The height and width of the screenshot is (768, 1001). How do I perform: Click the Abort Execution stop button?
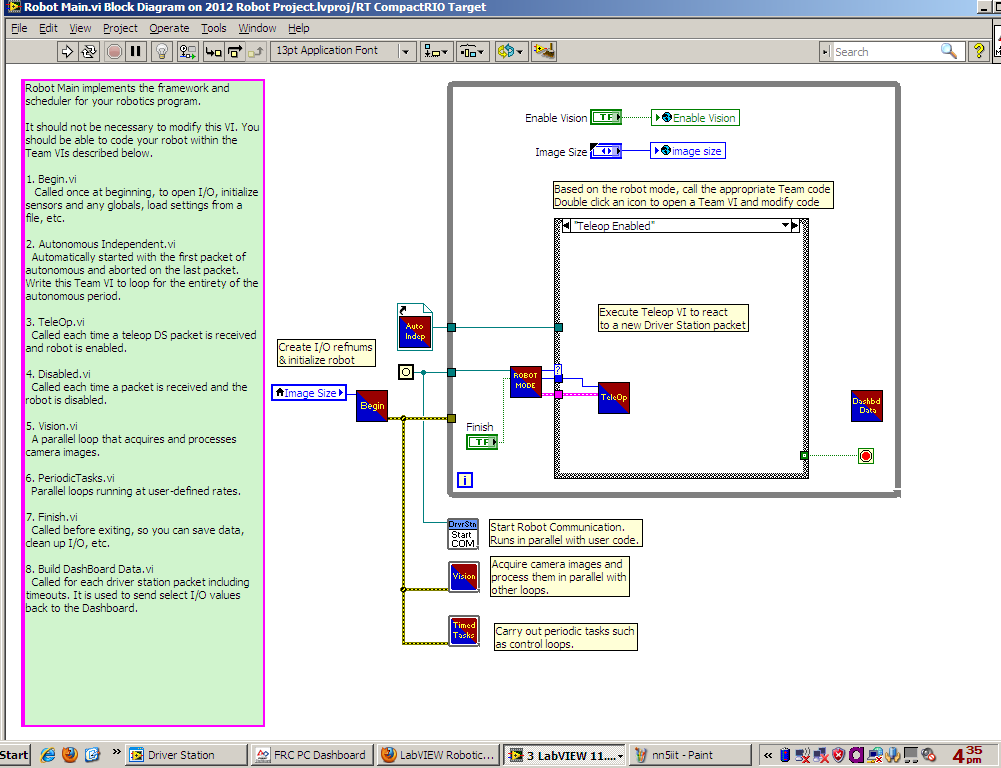tap(114, 51)
